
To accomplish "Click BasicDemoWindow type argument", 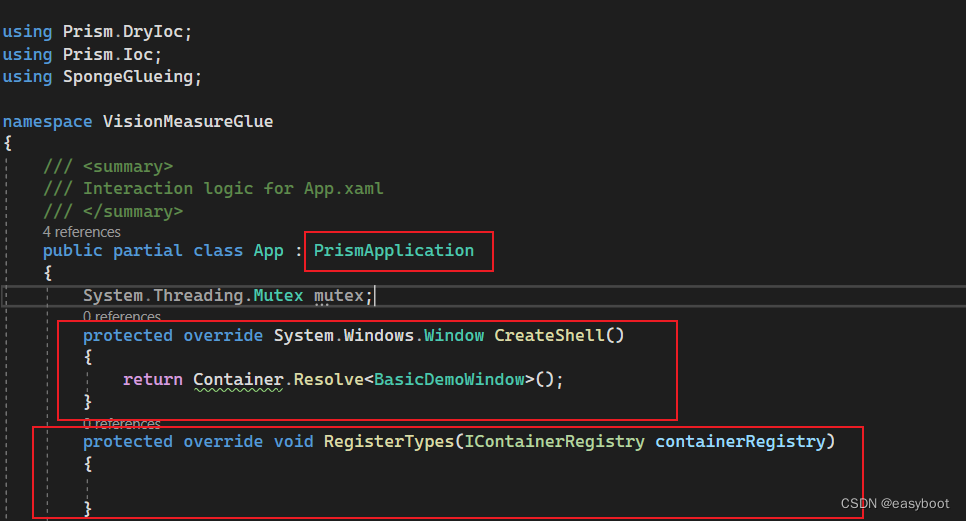I will click(449, 379).
